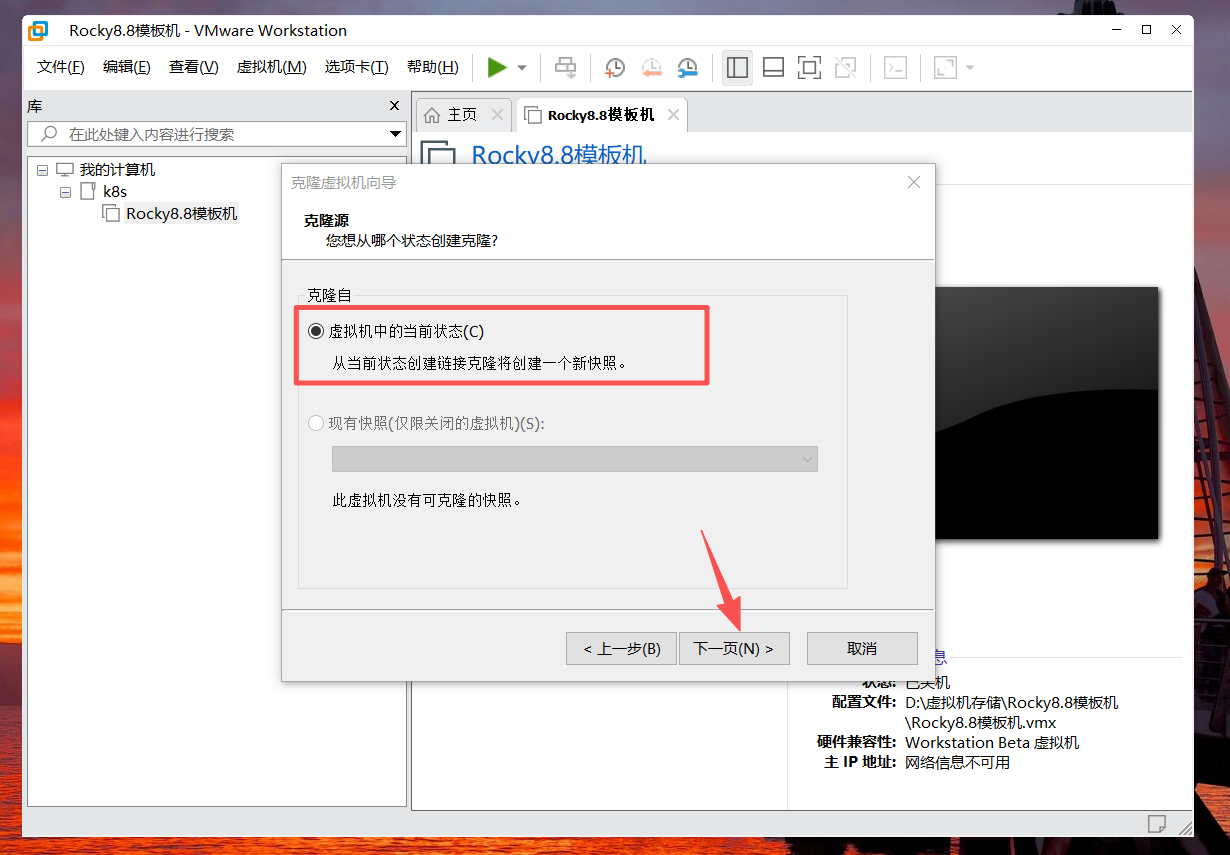Click the Unity mode toolbar icon
Image resolution: width=1230 pixels, height=855 pixels.
845,67
